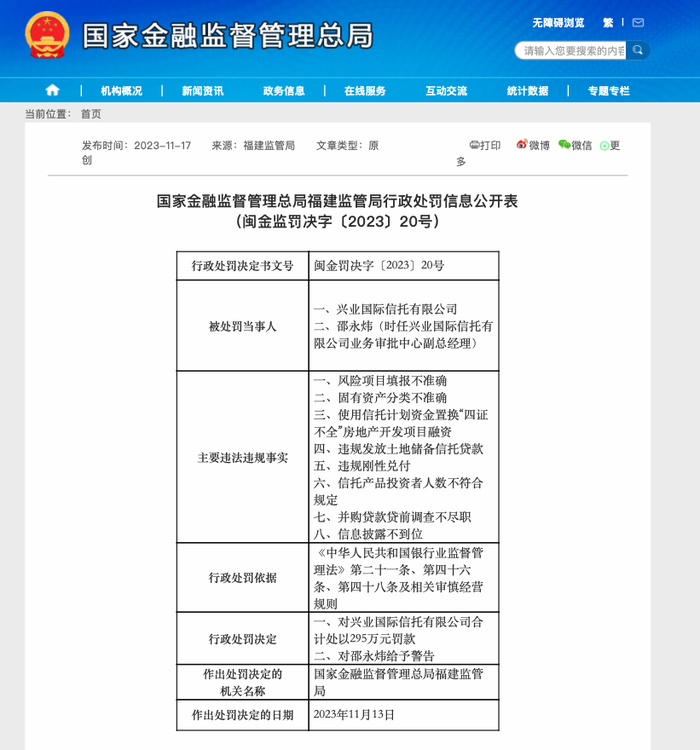Click the publish date 2023-11-17
Viewport: 700px width, 750px height.
pyautogui.click(x=163, y=145)
